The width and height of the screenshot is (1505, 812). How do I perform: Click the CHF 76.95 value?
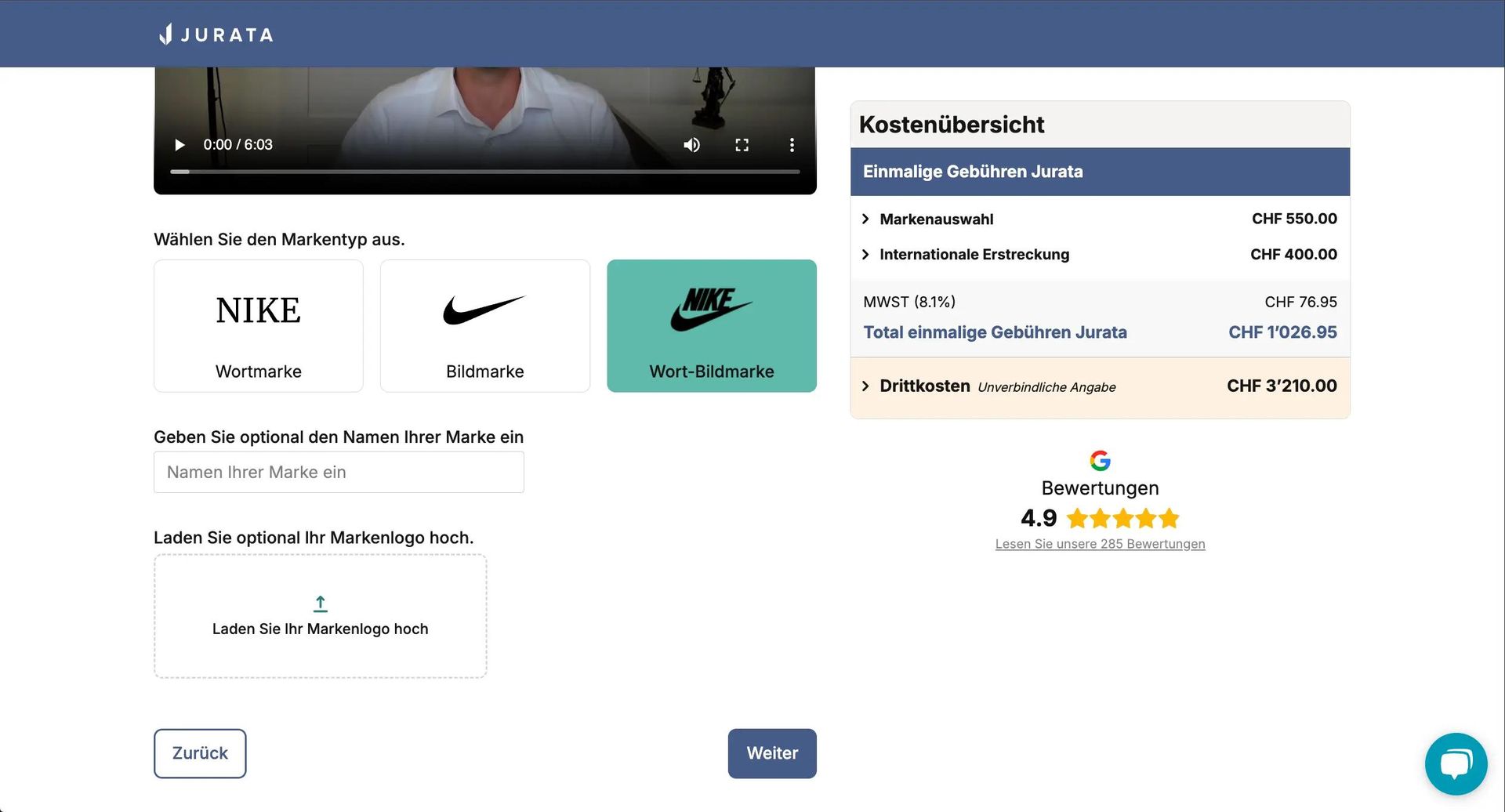click(1300, 302)
